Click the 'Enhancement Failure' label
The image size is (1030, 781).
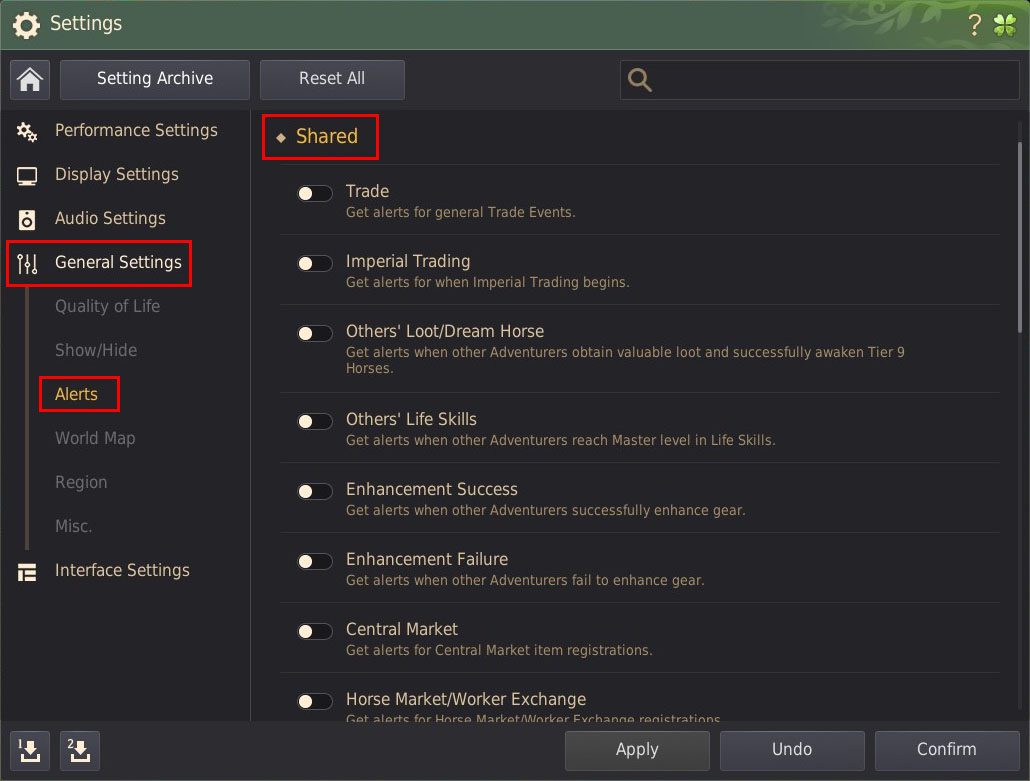(x=427, y=560)
